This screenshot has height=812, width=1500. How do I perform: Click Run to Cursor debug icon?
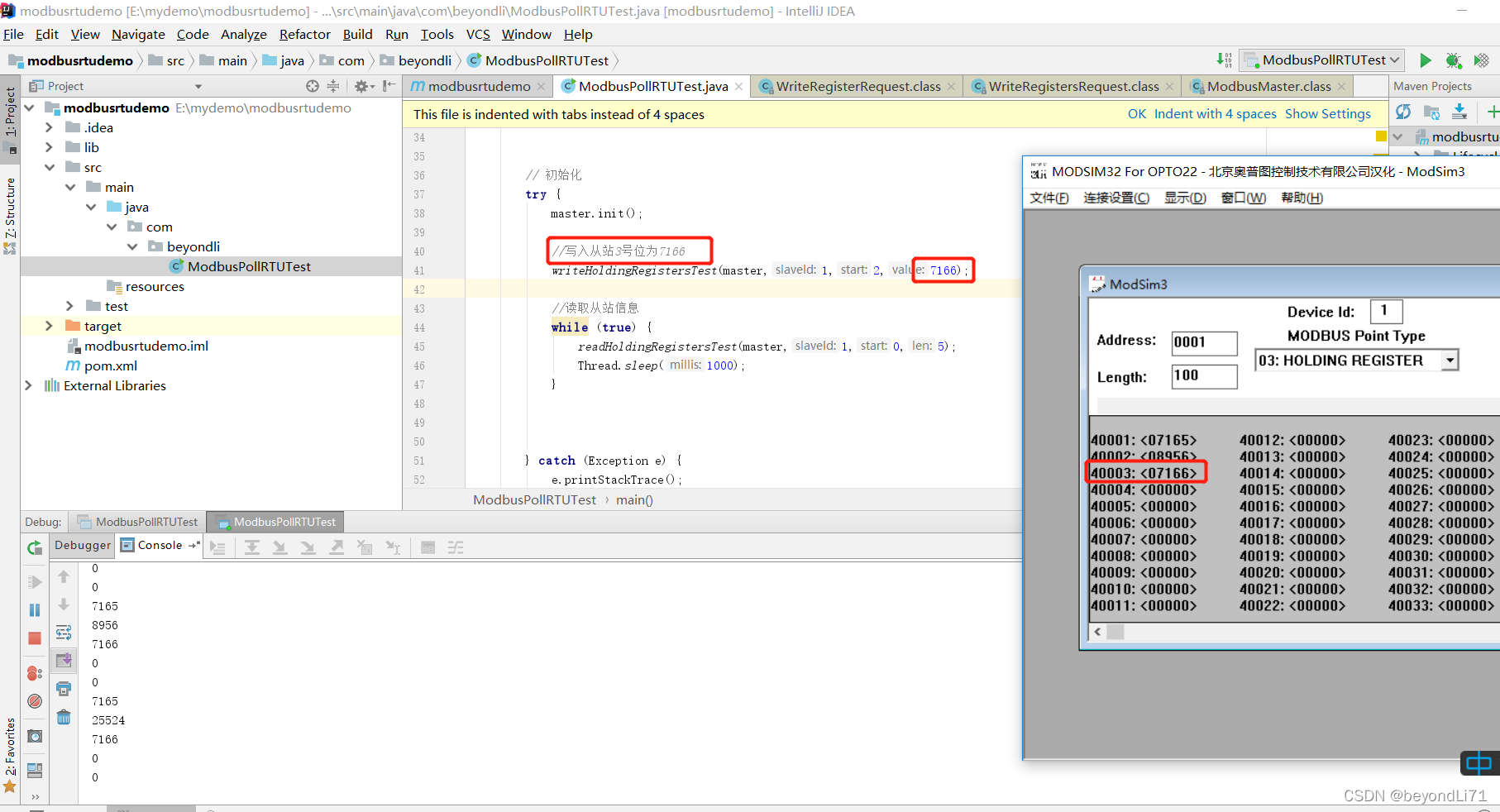[393, 547]
